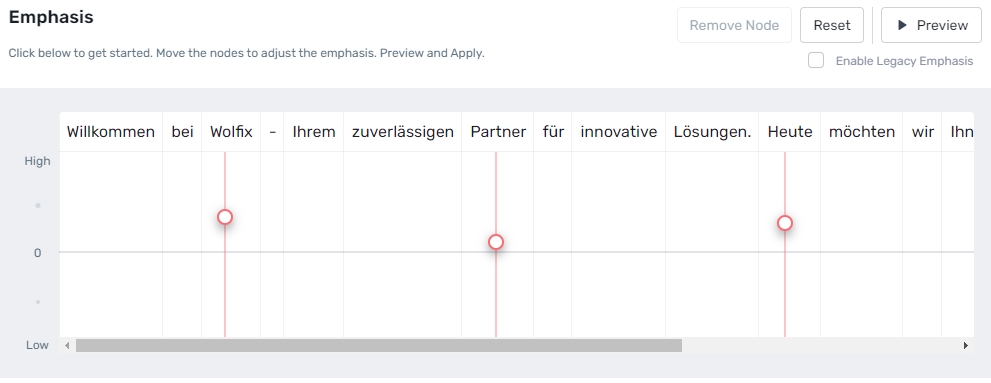The image size is (991, 383).
Task: Click the word für column header
Action: tap(553, 132)
